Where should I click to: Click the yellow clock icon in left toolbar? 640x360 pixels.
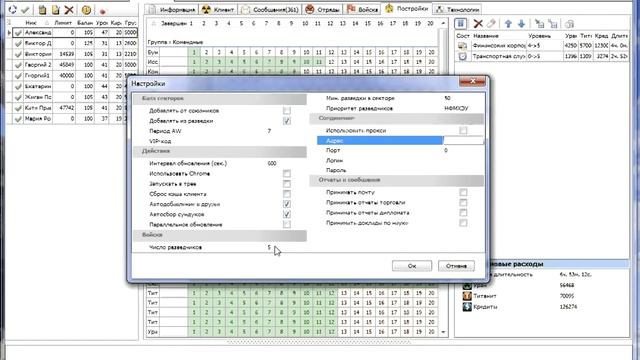[x=86, y=10]
